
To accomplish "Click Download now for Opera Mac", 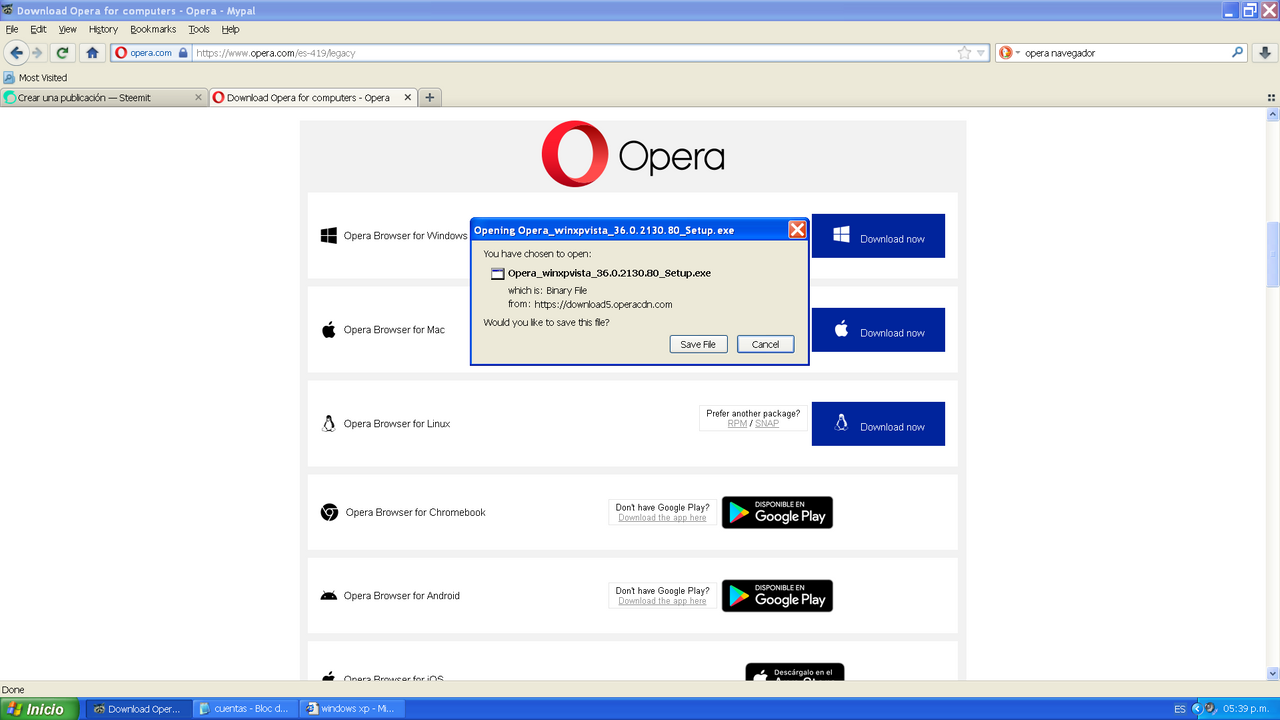I will (878, 330).
